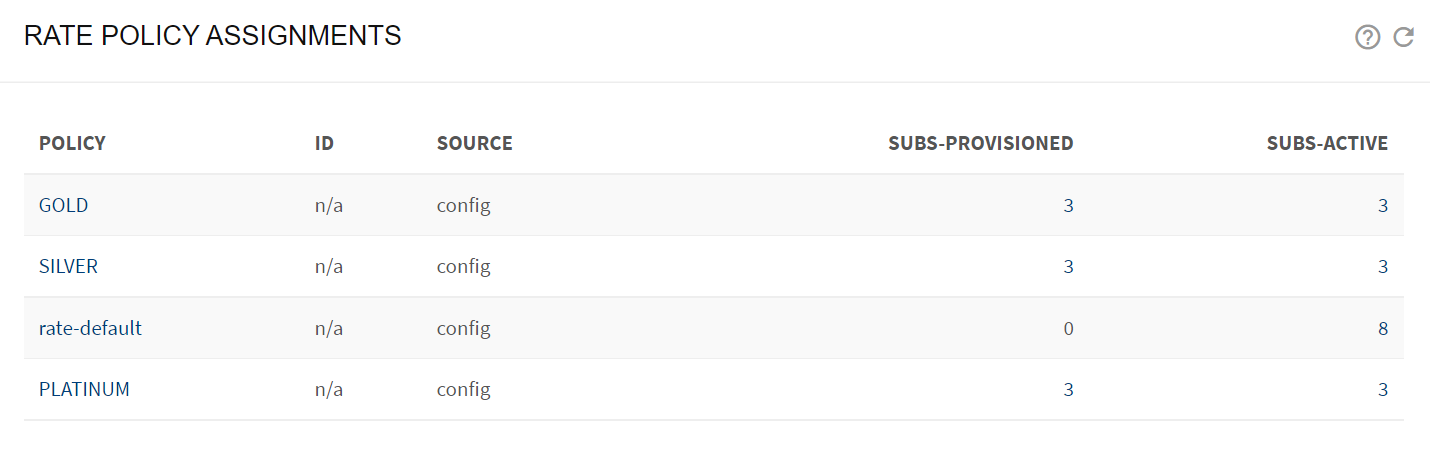Open the PLATINUM policy link
1430x454 pixels.
(x=84, y=389)
